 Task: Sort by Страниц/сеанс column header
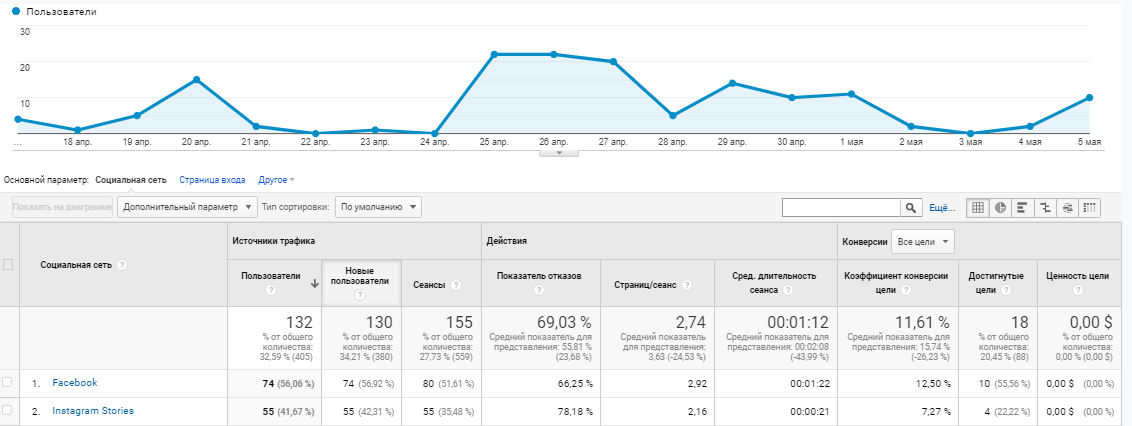click(x=645, y=285)
